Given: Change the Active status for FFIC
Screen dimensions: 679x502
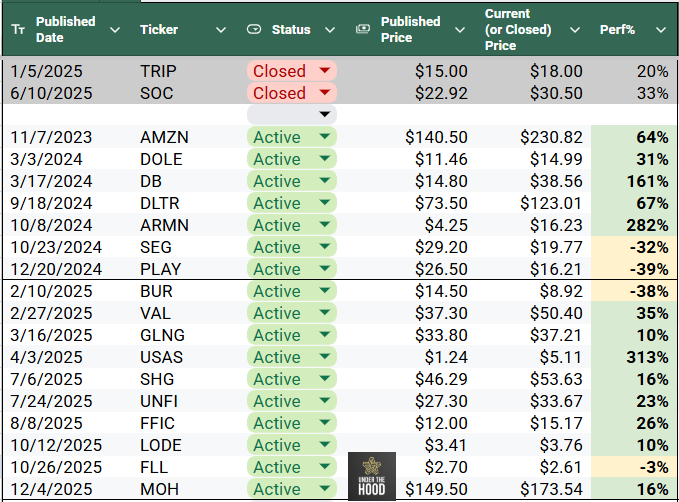Looking at the screenshot, I should (x=292, y=423).
